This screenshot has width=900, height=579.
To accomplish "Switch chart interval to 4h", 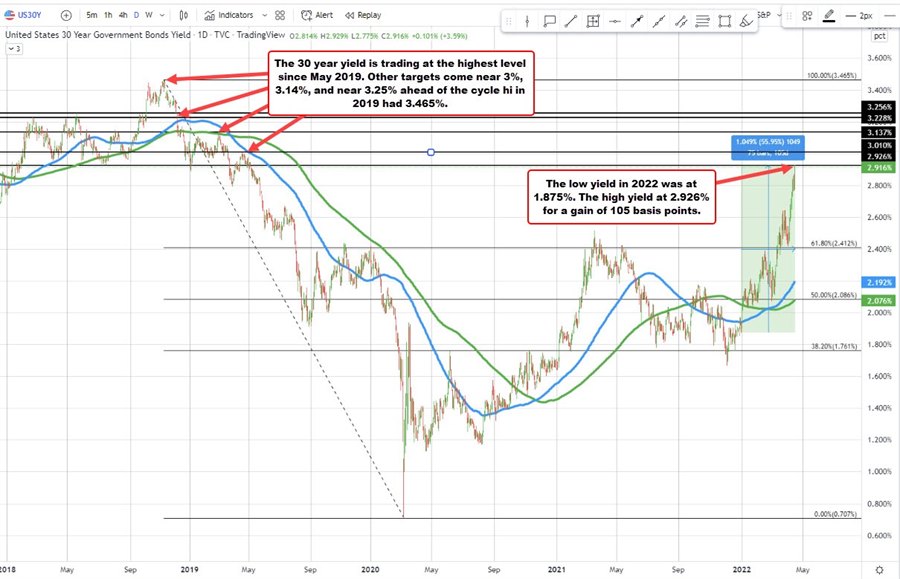I will point(122,15).
